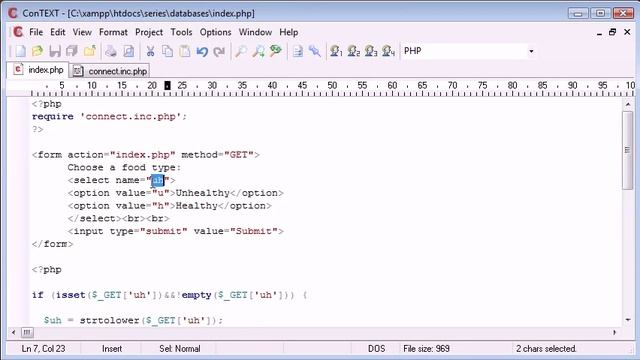The width and height of the screenshot is (640, 360).
Task: Click the 'Sel: Normal' status text
Action: (x=180, y=349)
